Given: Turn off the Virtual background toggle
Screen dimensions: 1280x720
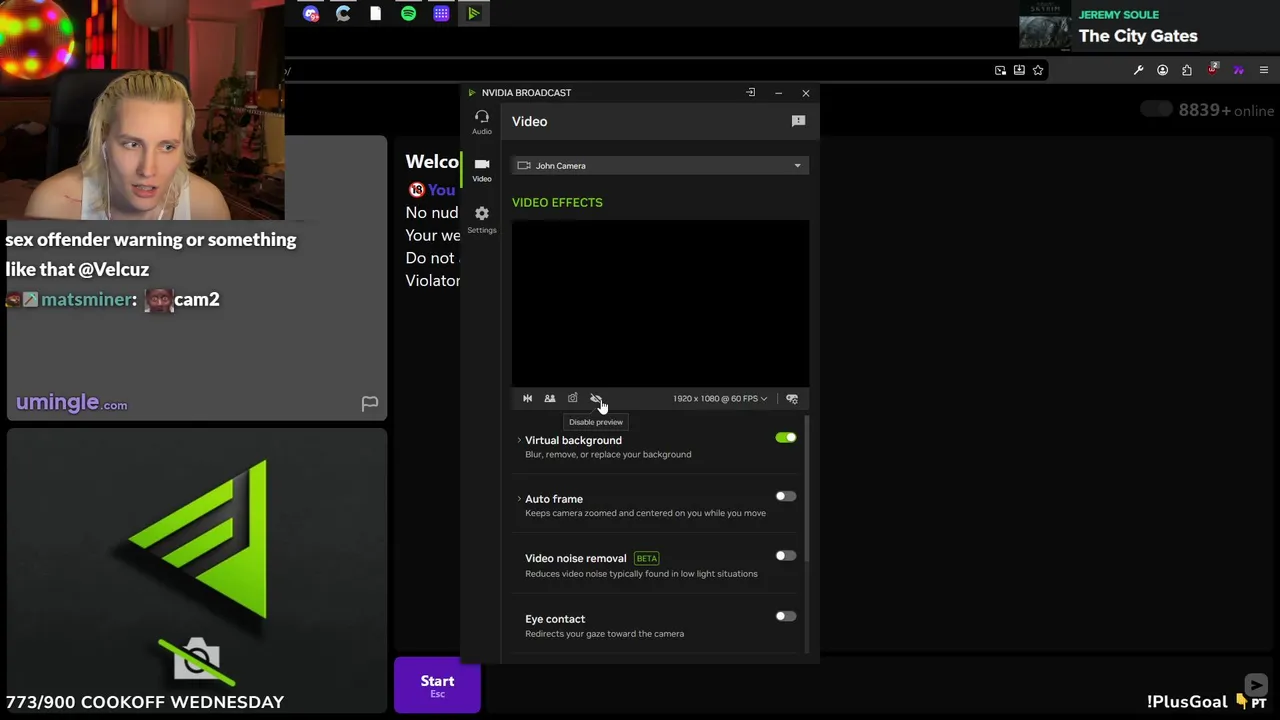Looking at the screenshot, I should pyautogui.click(x=786, y=438).
